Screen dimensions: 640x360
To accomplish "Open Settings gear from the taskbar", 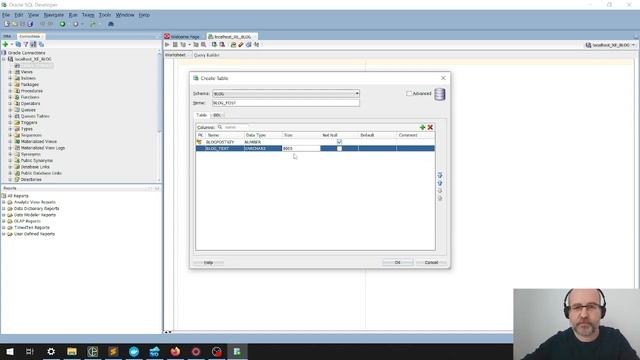I will 51,351.
